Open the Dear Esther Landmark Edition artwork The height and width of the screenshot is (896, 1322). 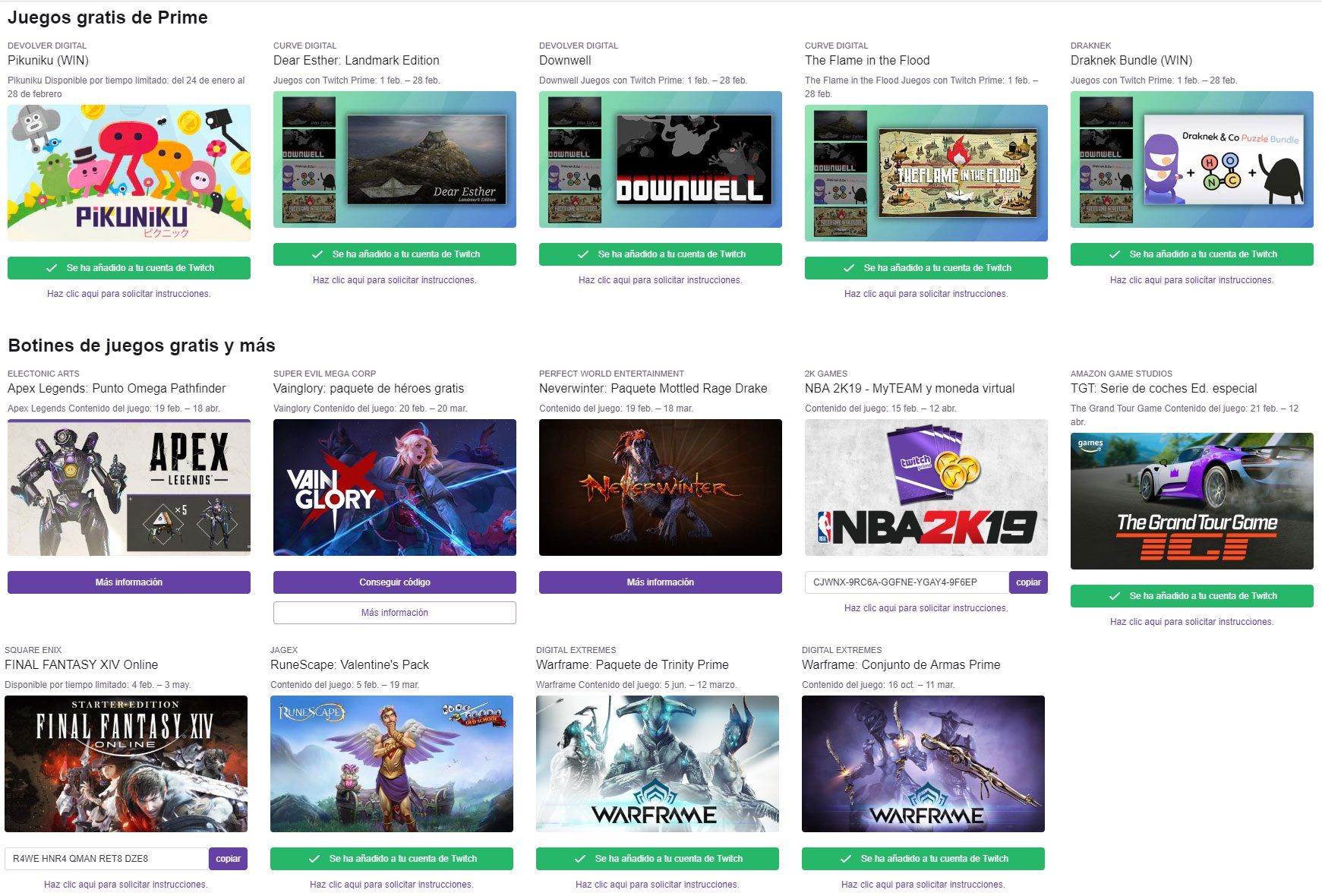tap(395, 159)
